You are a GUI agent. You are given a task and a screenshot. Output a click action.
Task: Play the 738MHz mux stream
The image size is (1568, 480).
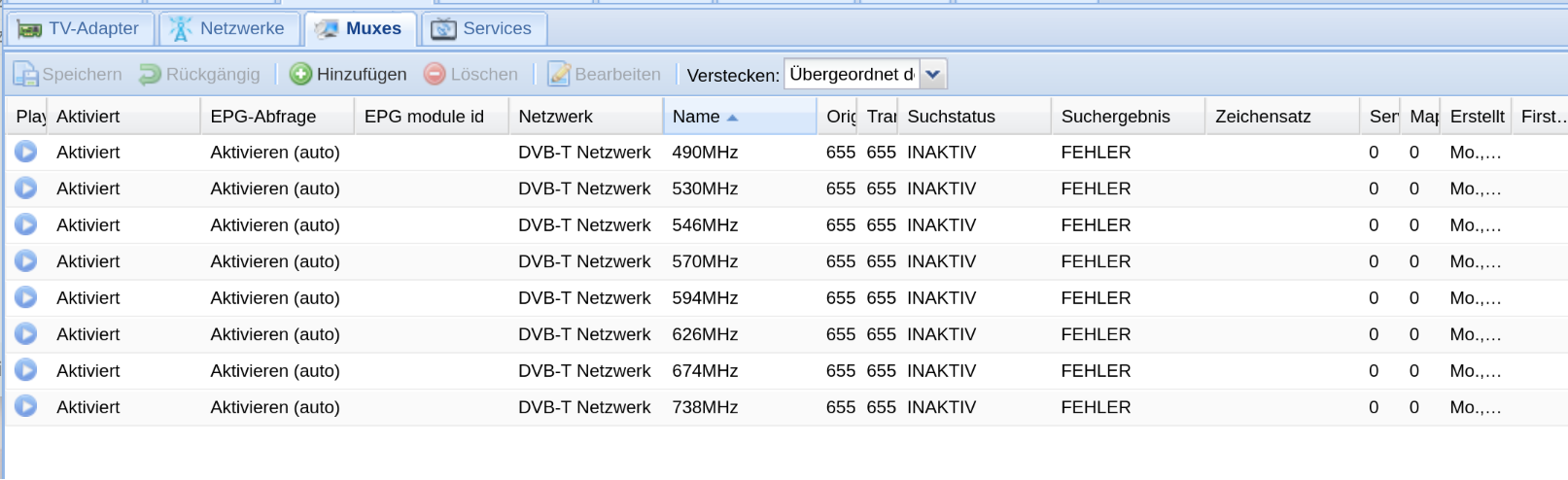point(26,406)
